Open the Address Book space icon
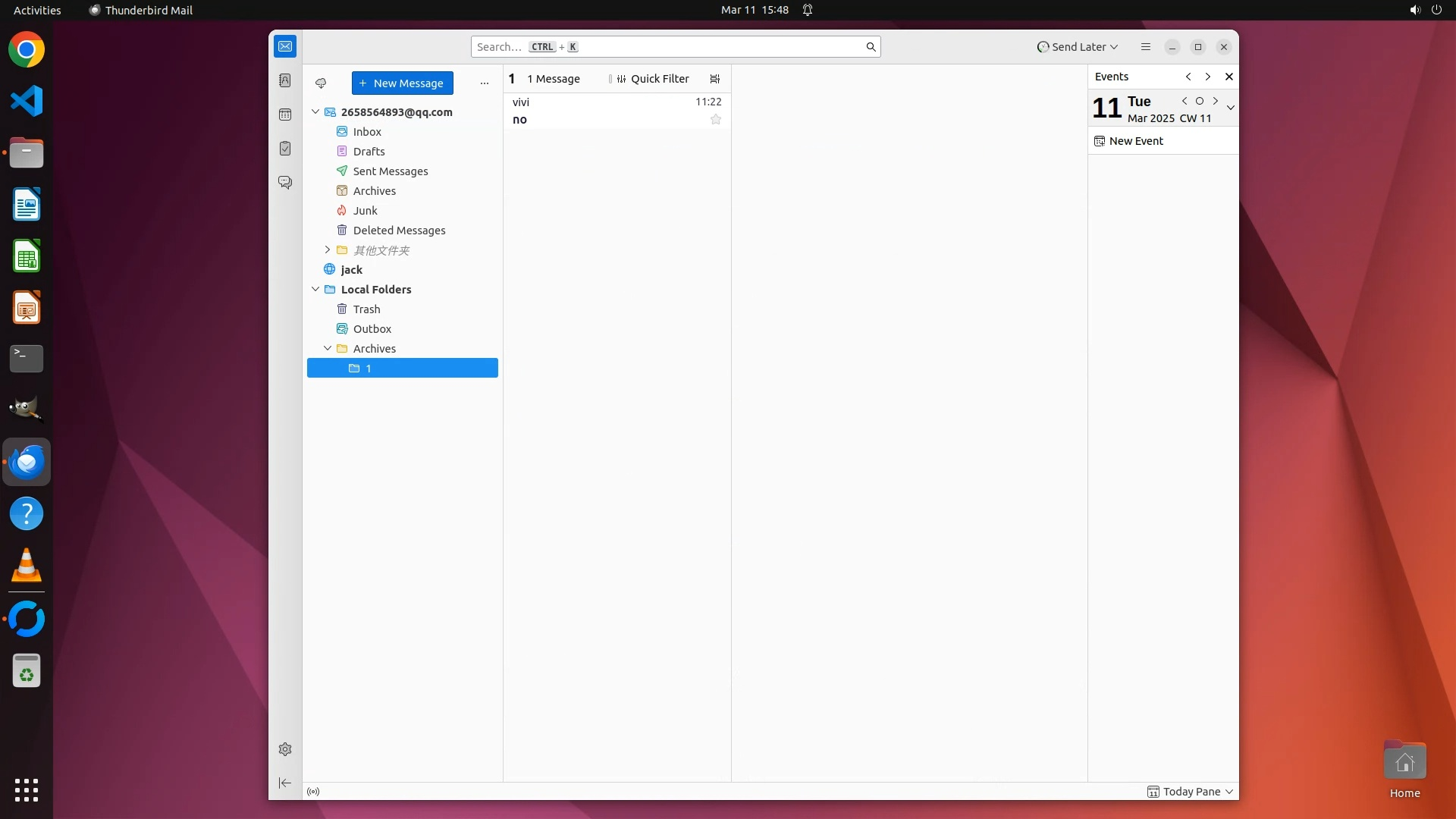 click(285, 80)
